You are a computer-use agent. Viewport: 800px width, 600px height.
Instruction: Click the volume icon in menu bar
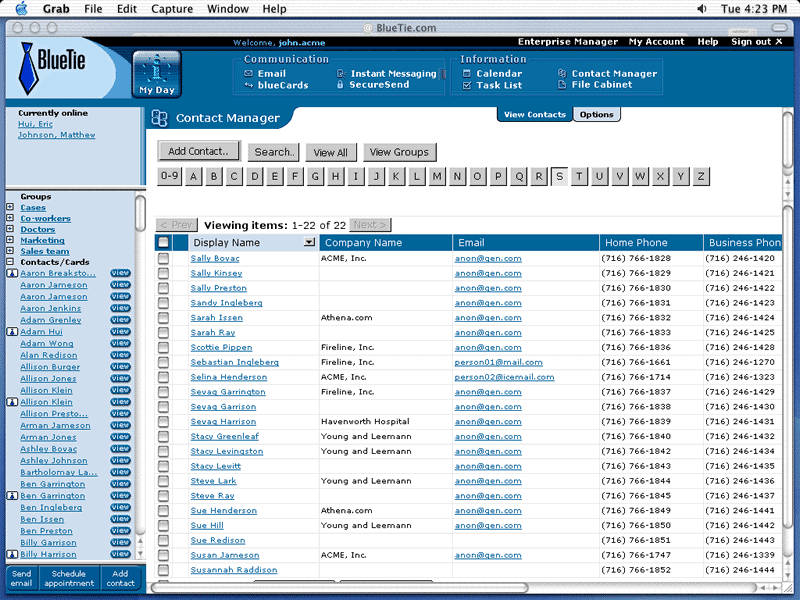[702, 9]
